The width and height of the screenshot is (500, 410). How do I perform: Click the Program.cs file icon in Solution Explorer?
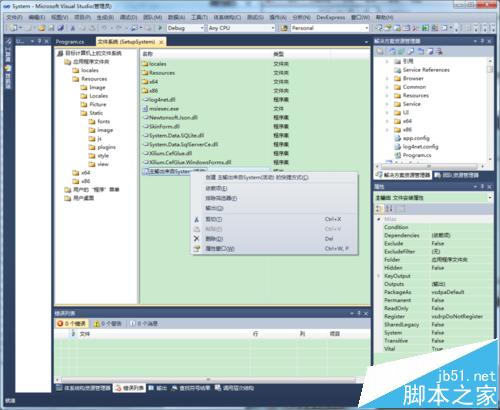point(397,155)
